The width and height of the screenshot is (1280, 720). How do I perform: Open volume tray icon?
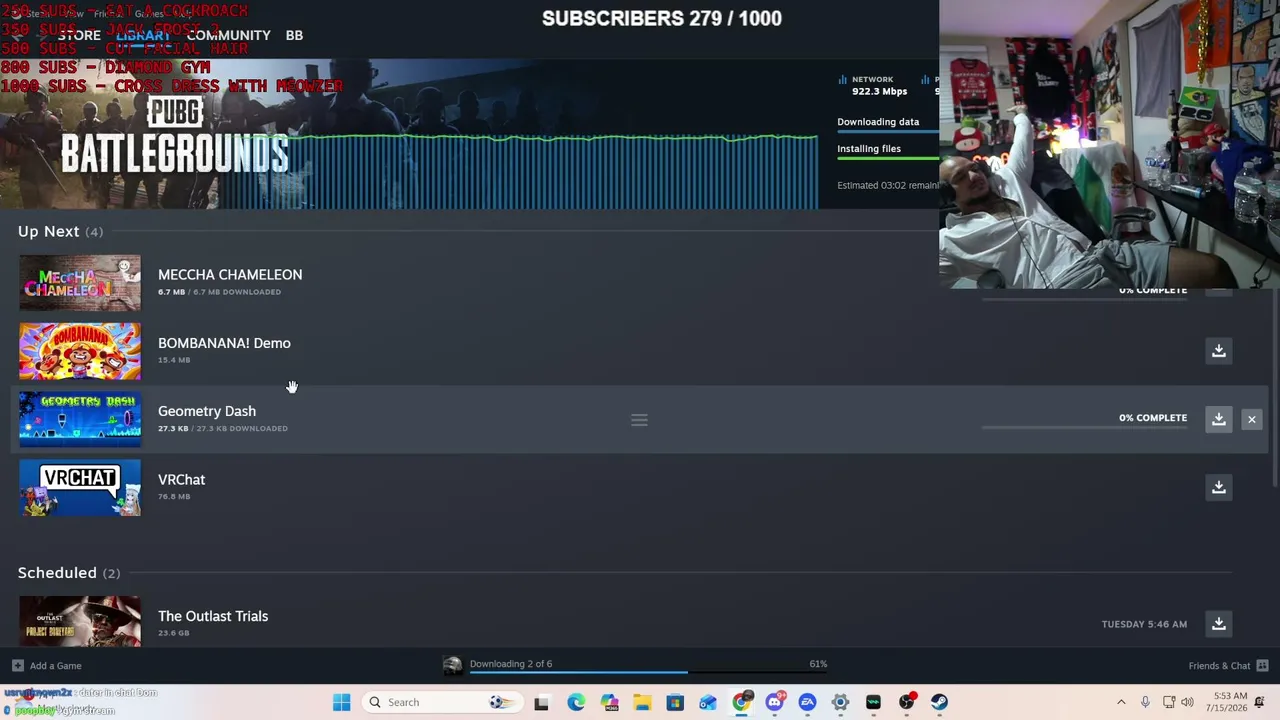click(1187, 702)
